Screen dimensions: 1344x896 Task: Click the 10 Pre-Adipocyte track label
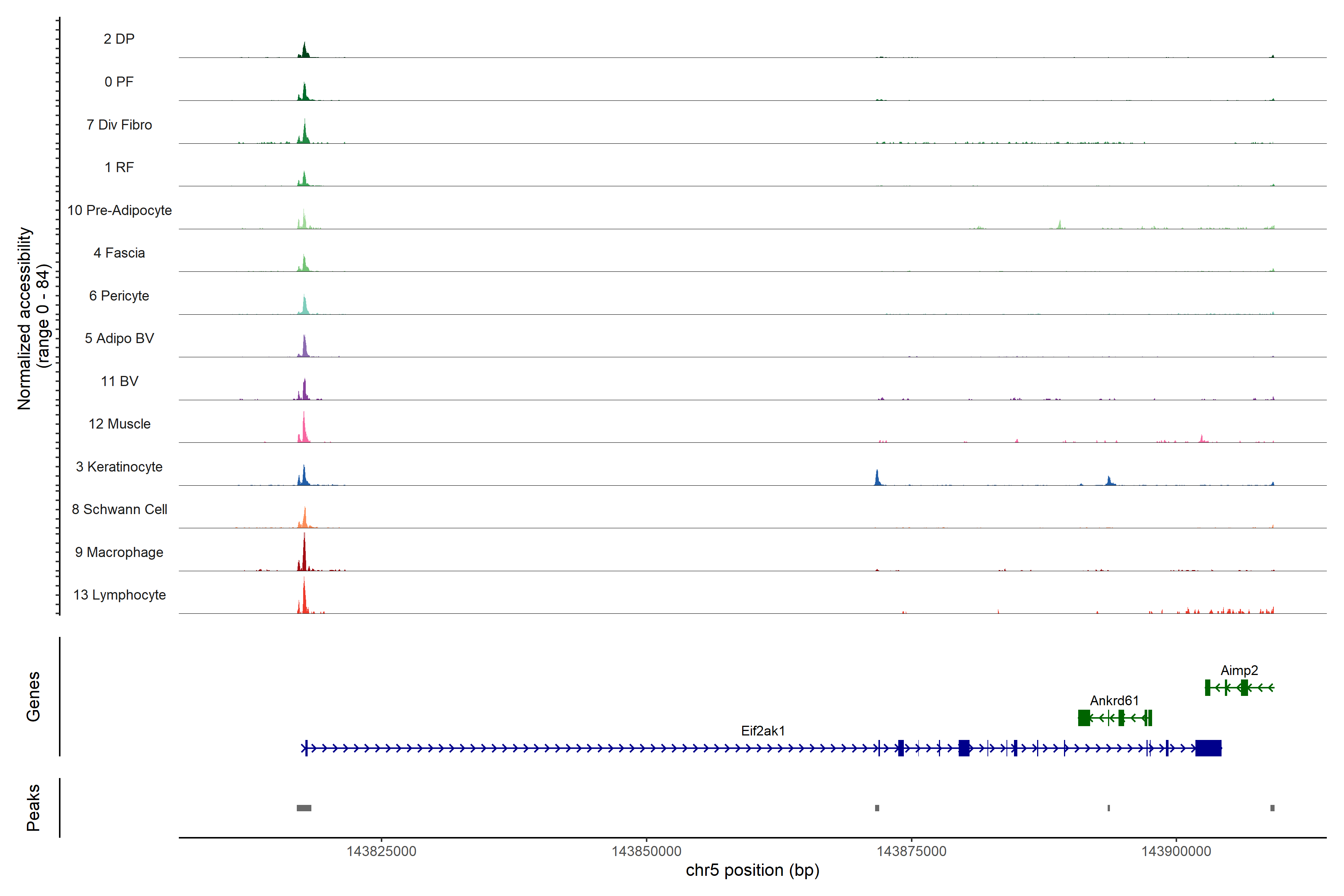119,210
